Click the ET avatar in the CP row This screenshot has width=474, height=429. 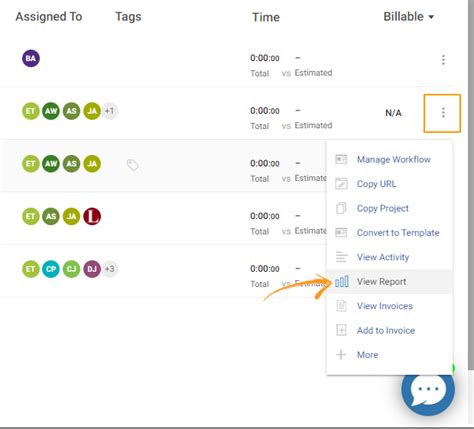(x=31, y=269)
